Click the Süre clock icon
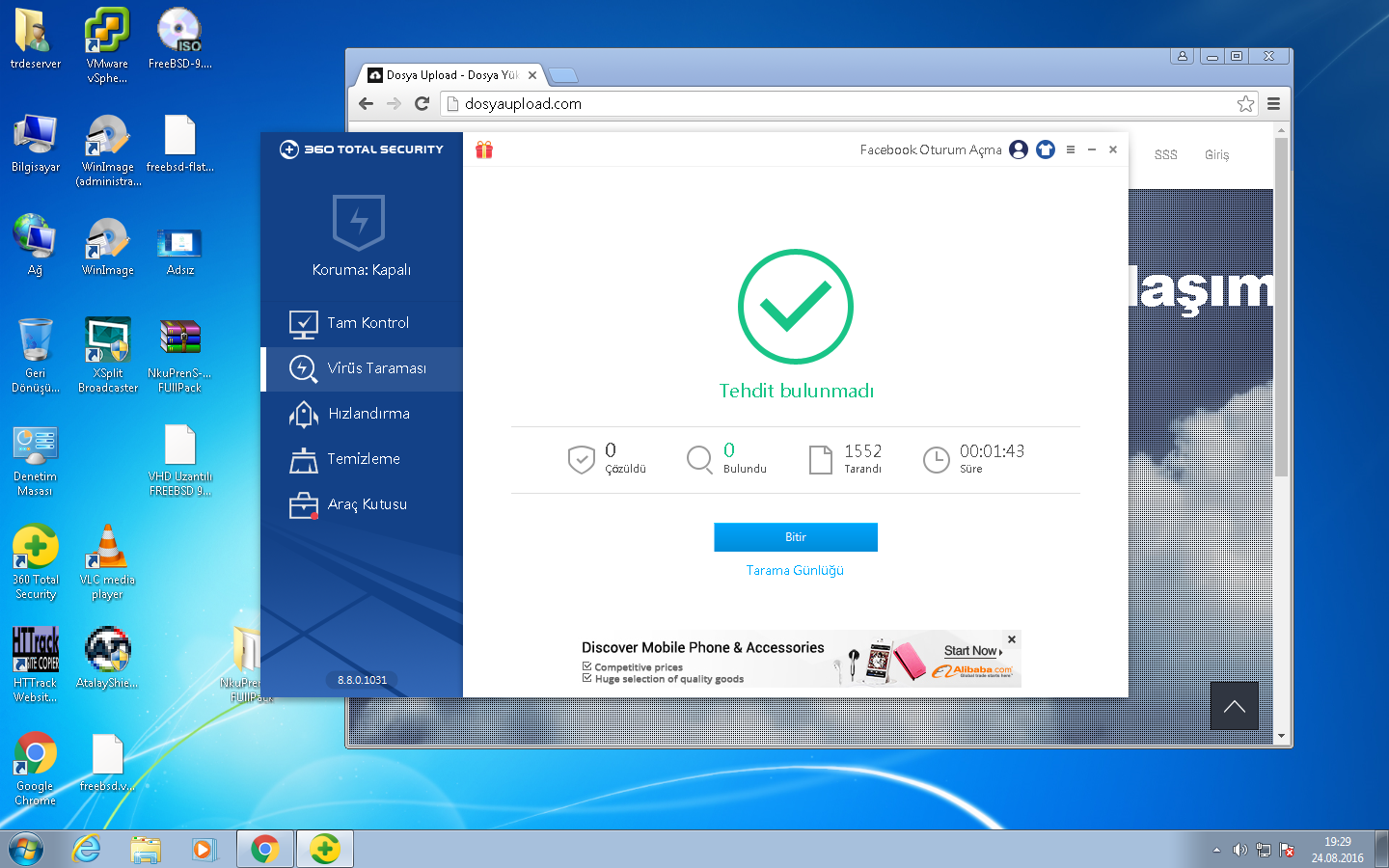The height and width of the screenshot is (868, 1389). [x=937, y=460]
